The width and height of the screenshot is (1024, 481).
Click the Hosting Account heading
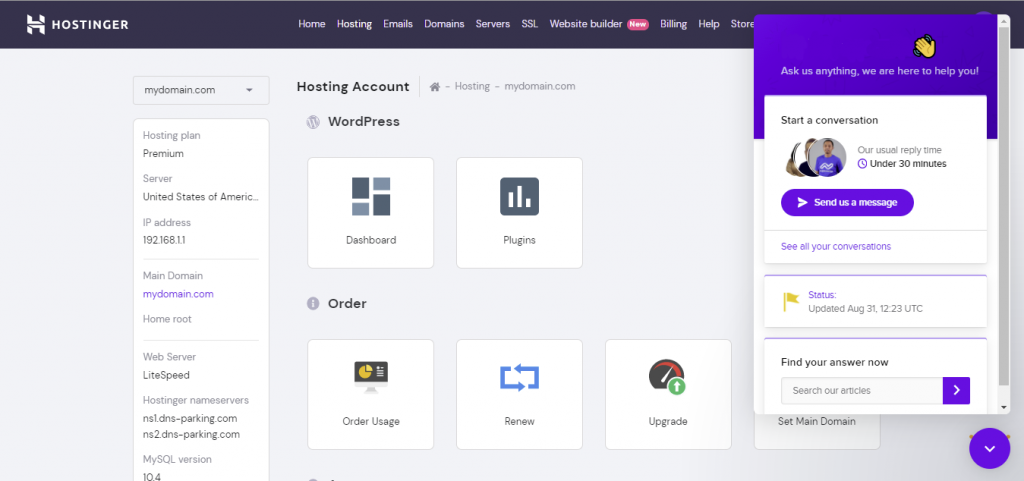tap(353, 86)
